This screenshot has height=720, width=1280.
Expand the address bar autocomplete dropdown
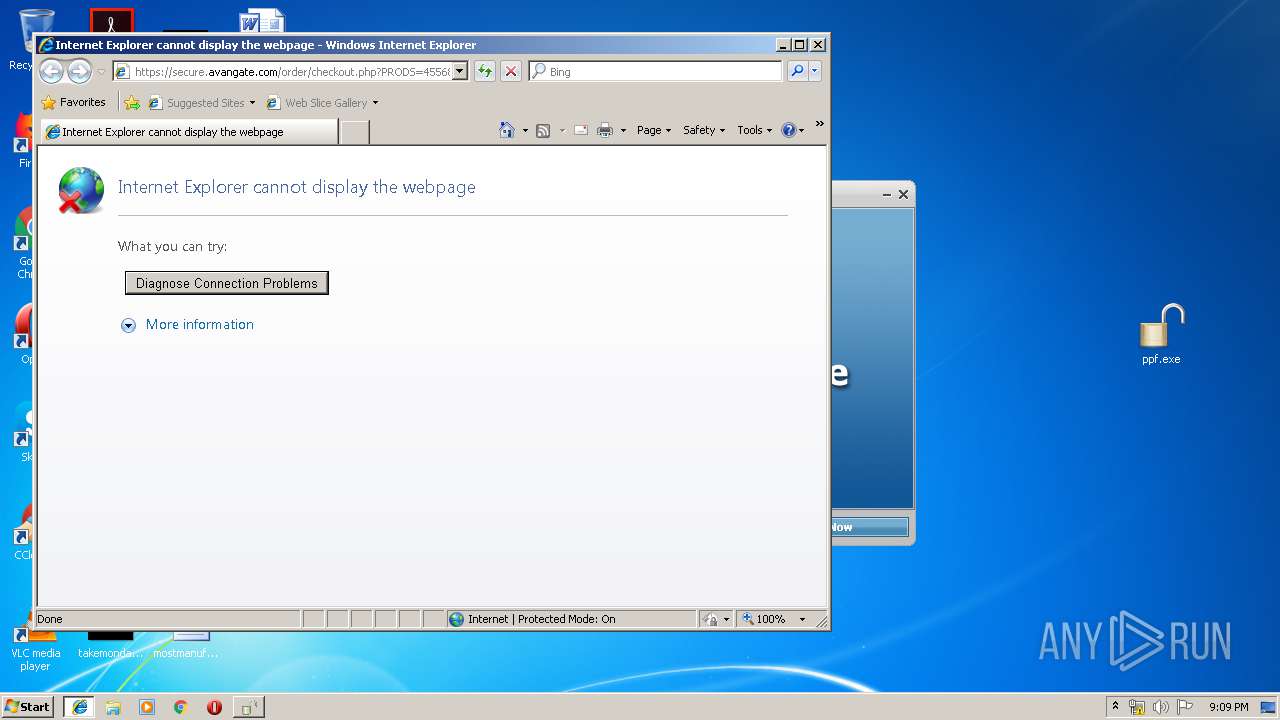pos(460,71)
